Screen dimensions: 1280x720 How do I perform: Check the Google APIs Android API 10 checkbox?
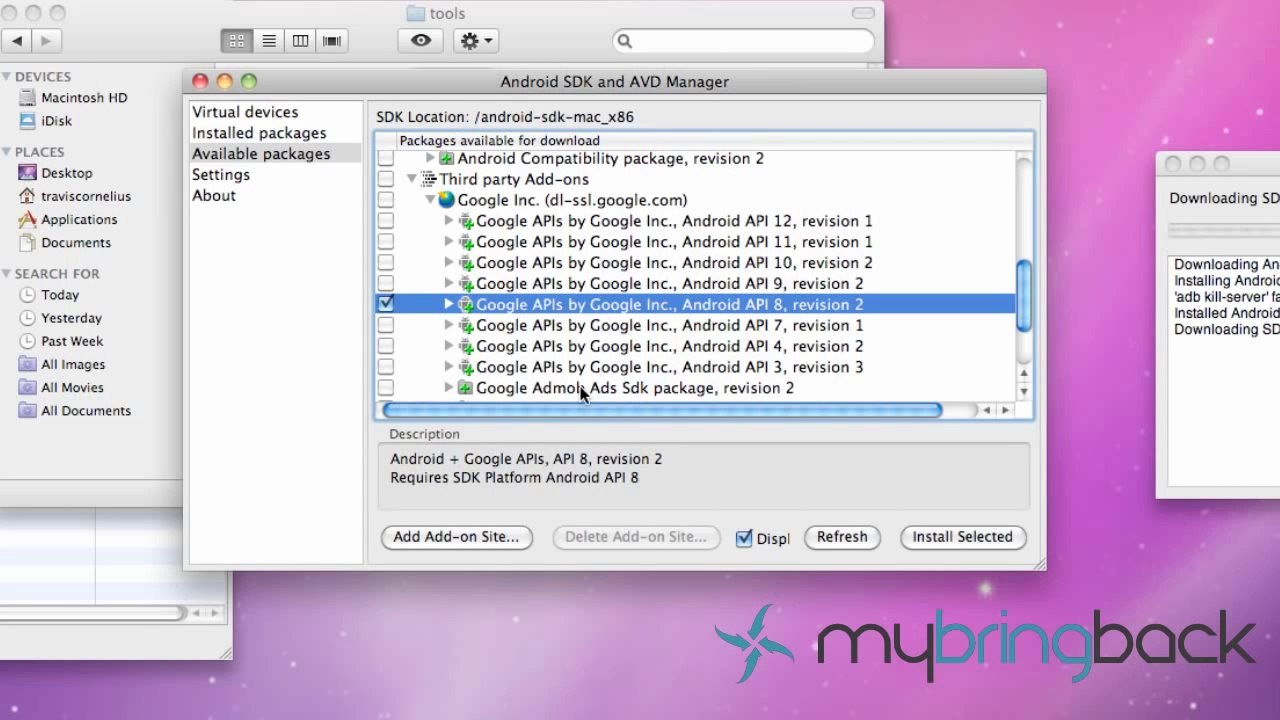[386, 263]
